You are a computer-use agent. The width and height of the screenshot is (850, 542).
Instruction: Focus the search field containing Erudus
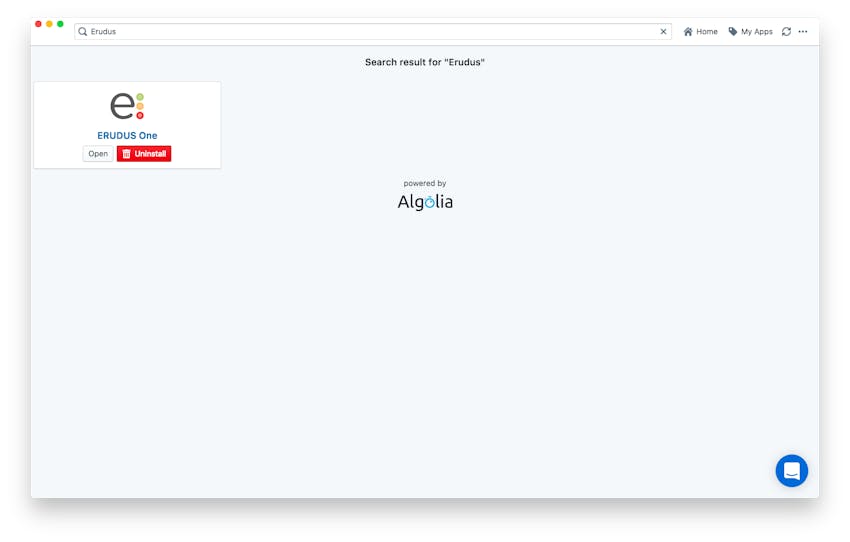pos(373,31)
